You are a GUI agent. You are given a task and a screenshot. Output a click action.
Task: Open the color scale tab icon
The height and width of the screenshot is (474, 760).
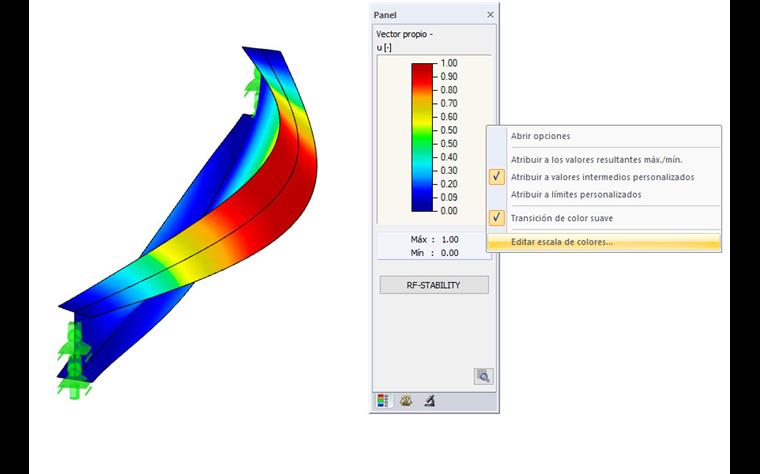click(x=383, y=401)
